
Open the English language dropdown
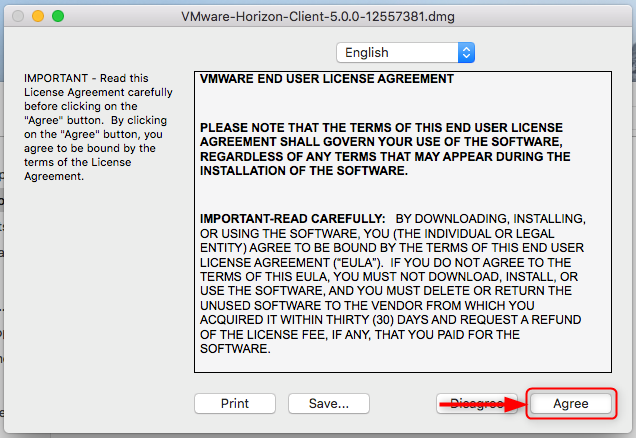point(406,53)
